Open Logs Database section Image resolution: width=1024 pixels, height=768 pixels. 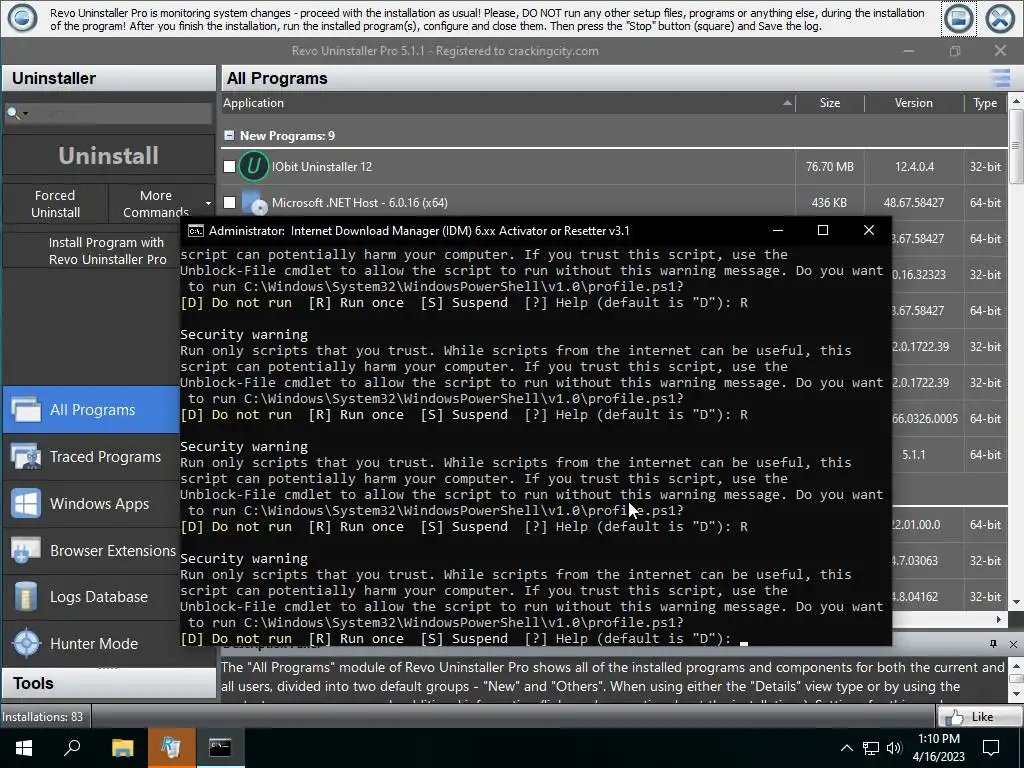click(x=91, y=597)
